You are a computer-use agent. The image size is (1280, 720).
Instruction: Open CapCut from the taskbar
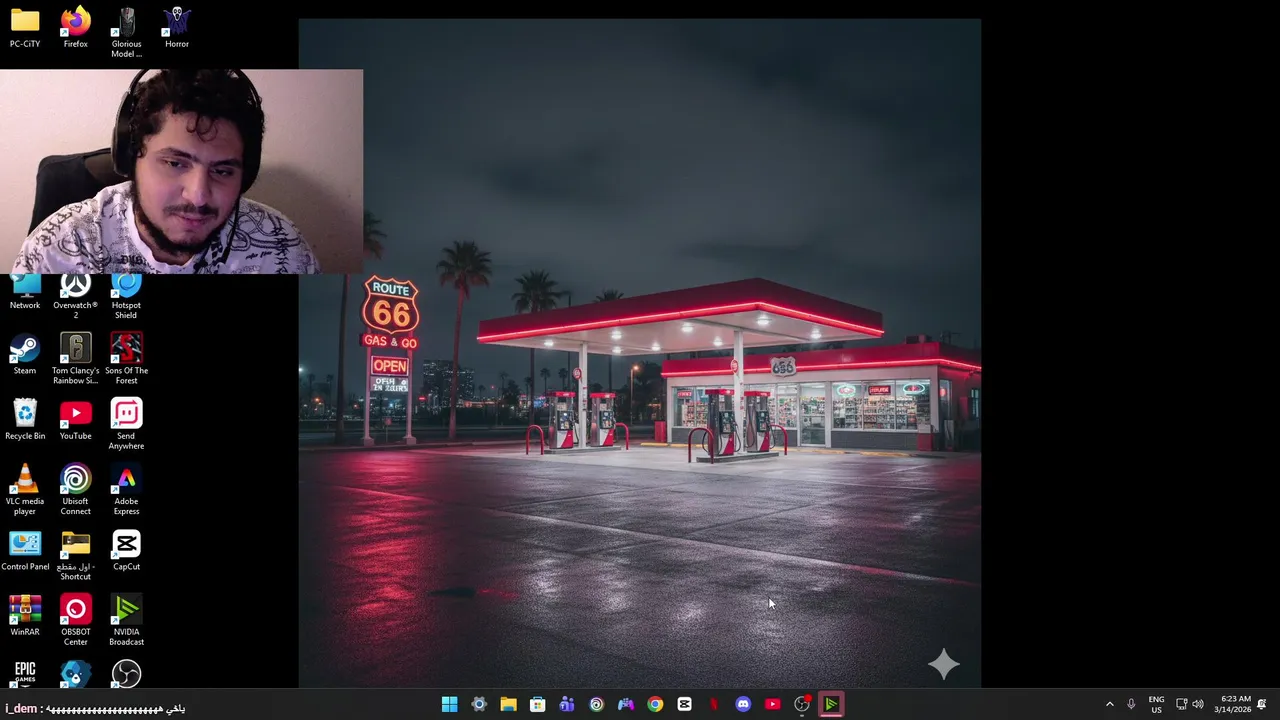684,704
